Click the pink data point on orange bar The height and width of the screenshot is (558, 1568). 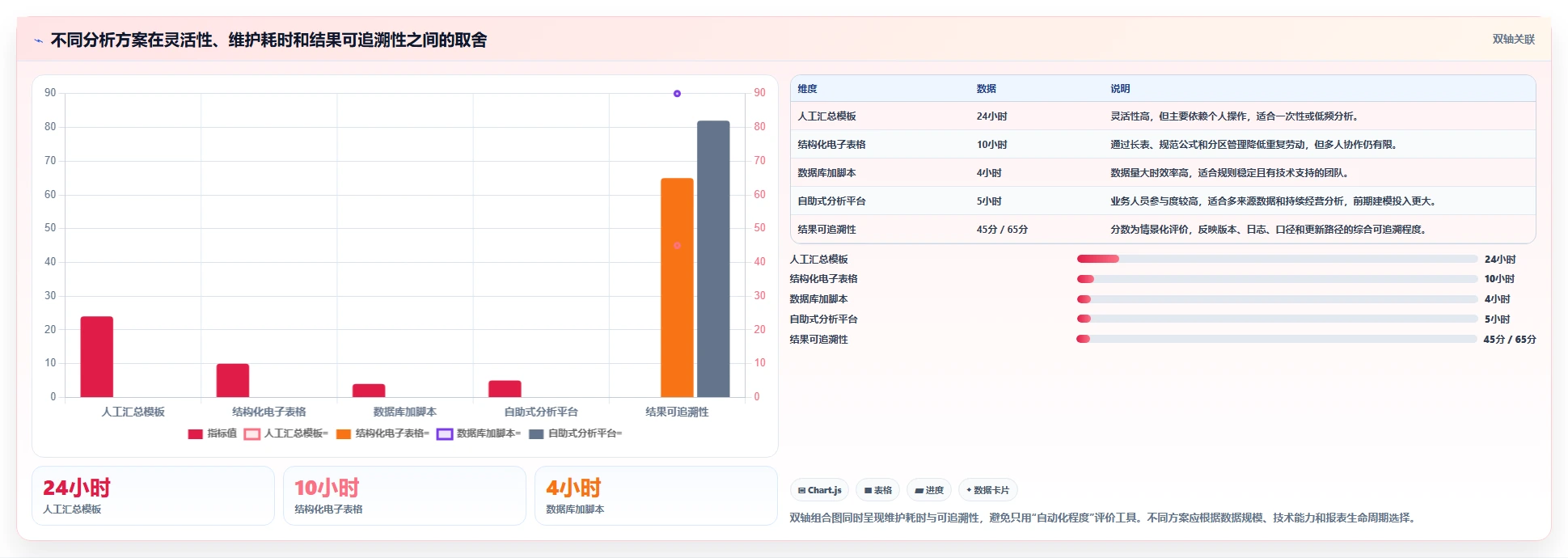click(x=677, y=245)
